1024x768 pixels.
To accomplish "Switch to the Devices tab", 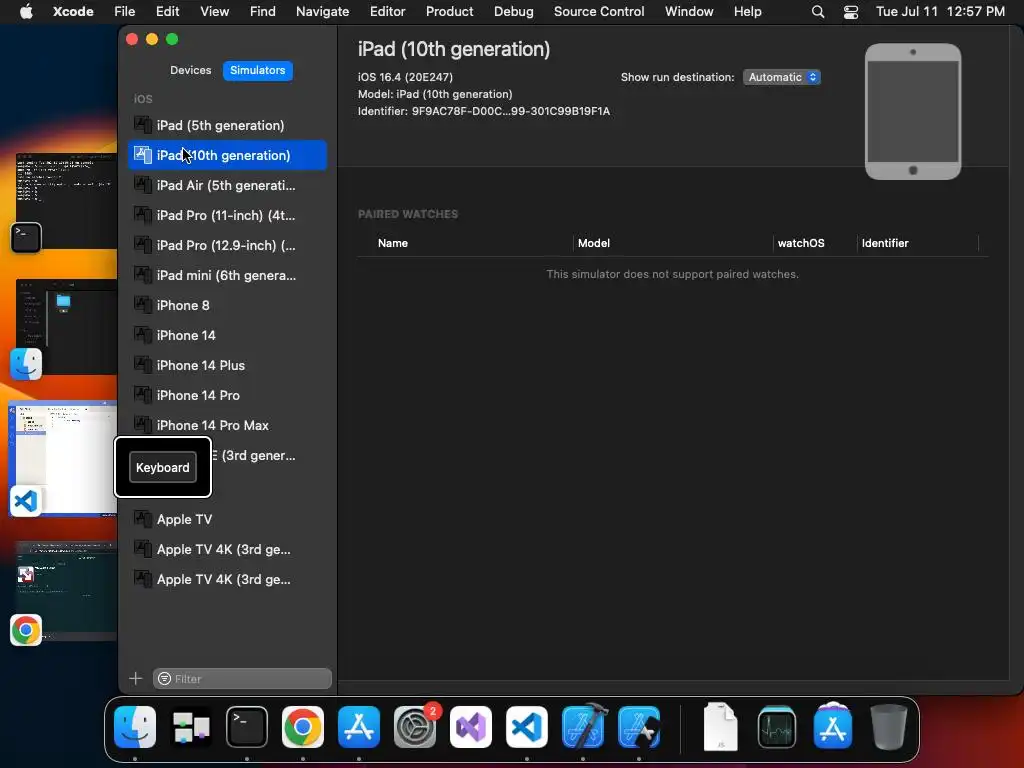I will (191, 71).
